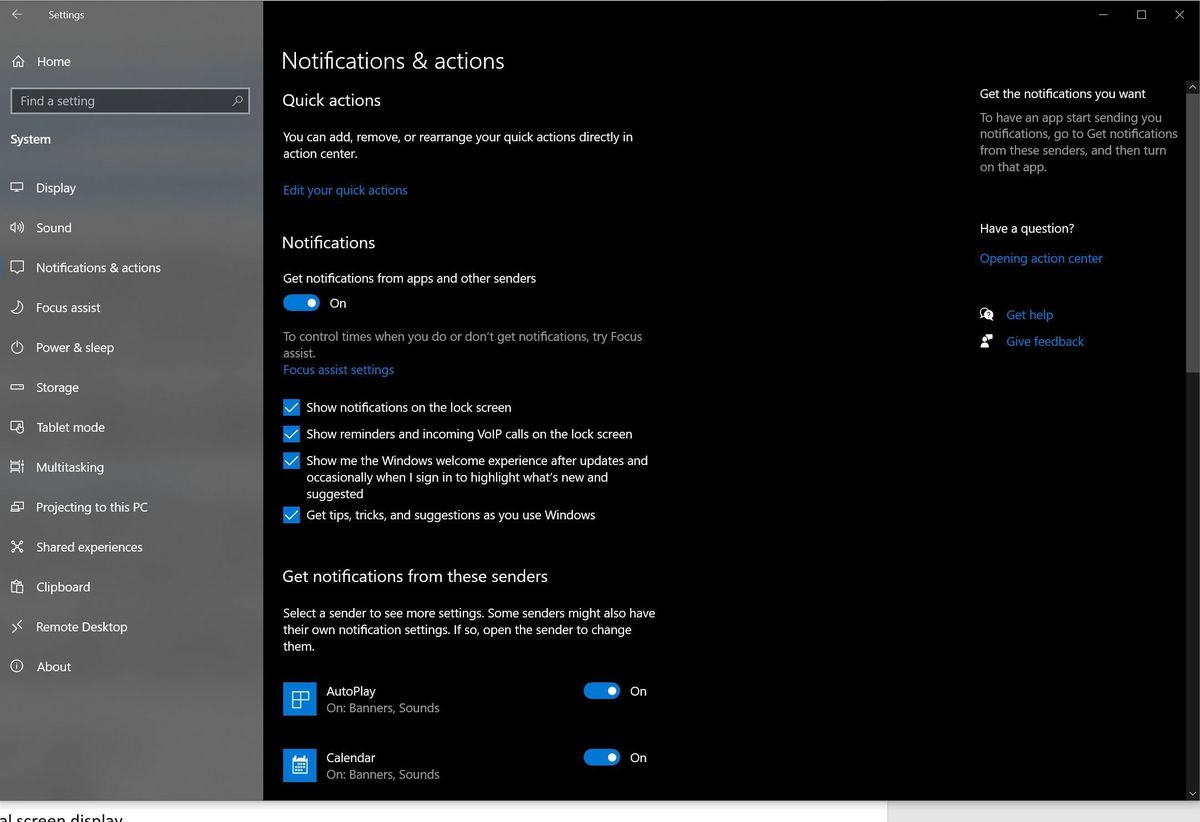Click the Shared experiences icon
Viewport: 1200px width, 822px height.
pyautogui.click(x=17, y=547)
